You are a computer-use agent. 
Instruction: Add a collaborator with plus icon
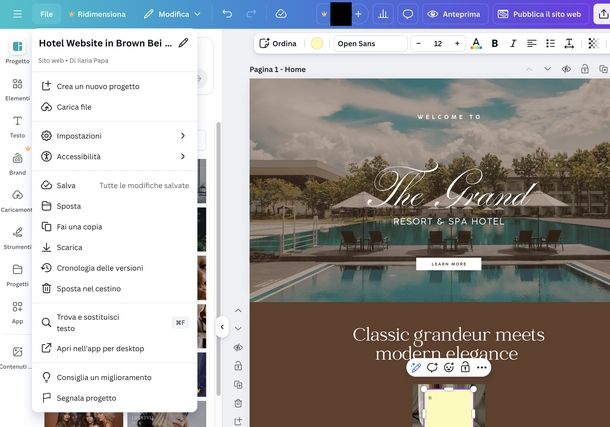[358, 14]
